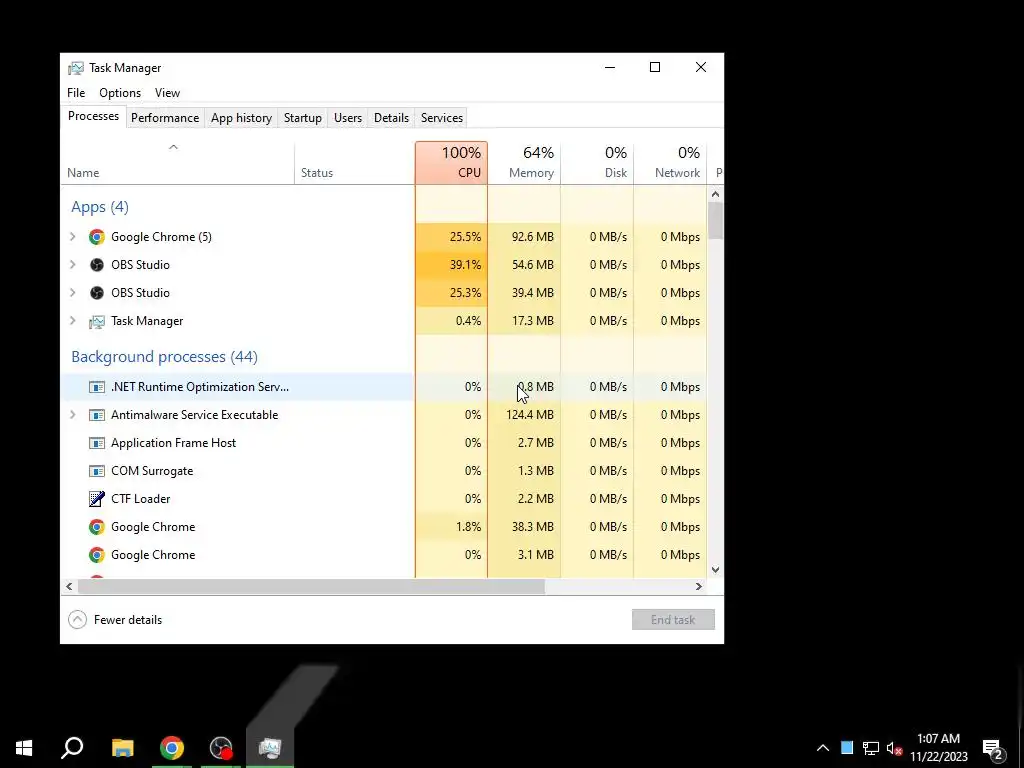
Task: Click the Task Manager process row icon
Action: click(97, 321)
